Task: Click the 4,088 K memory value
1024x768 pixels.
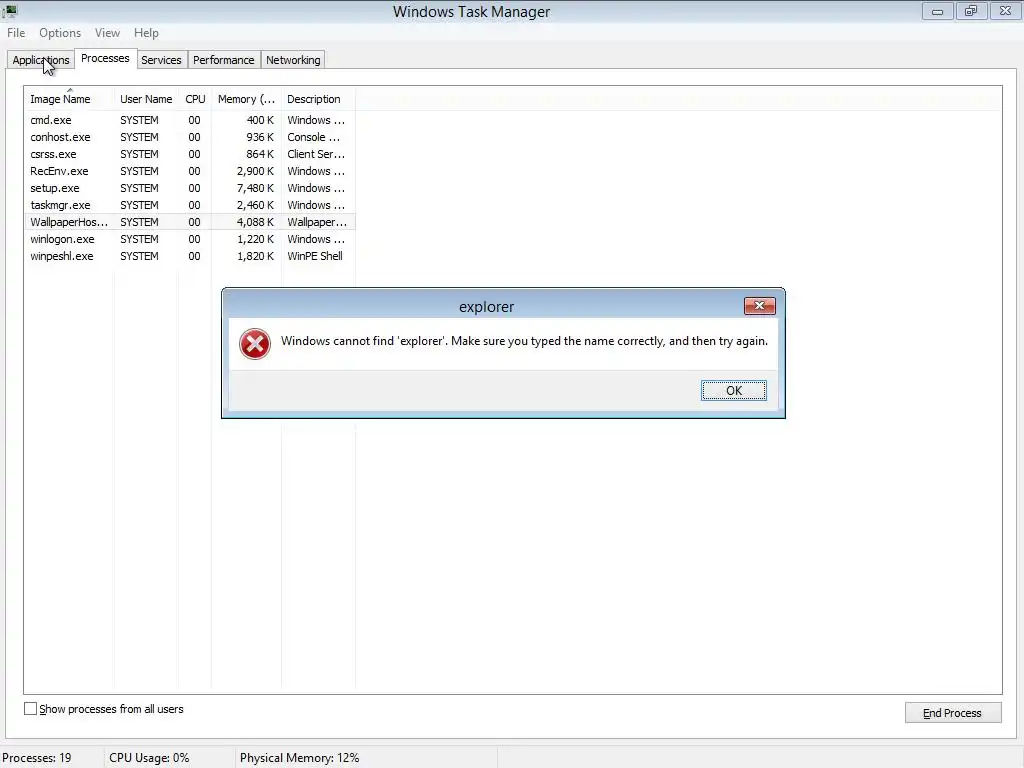Action: 255,222
